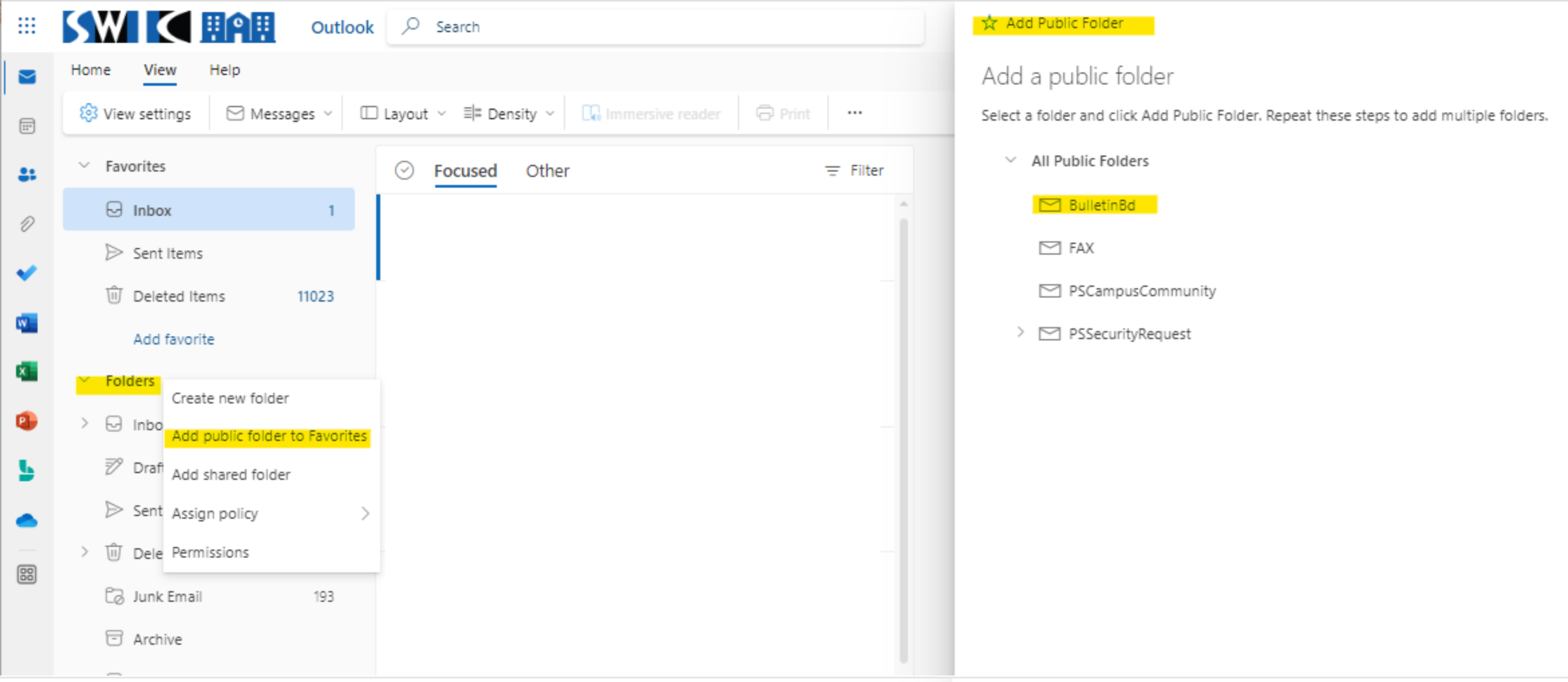Screen dimensions: 1568x682
Task: Select Add public folder to Favorites
Action: coord(269,436)
